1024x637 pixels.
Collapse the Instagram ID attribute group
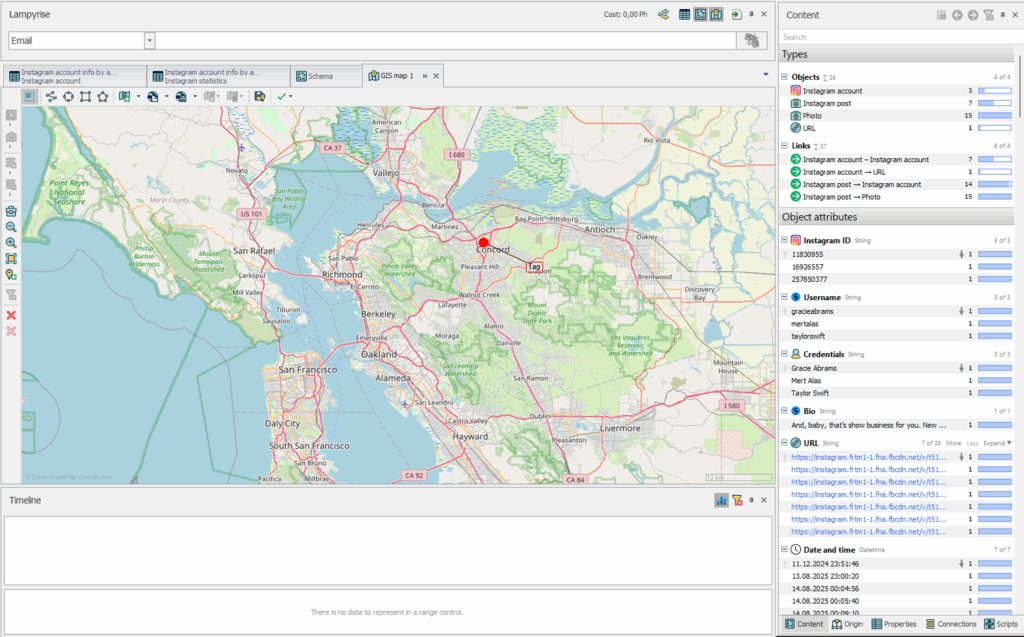coord(784,240)
